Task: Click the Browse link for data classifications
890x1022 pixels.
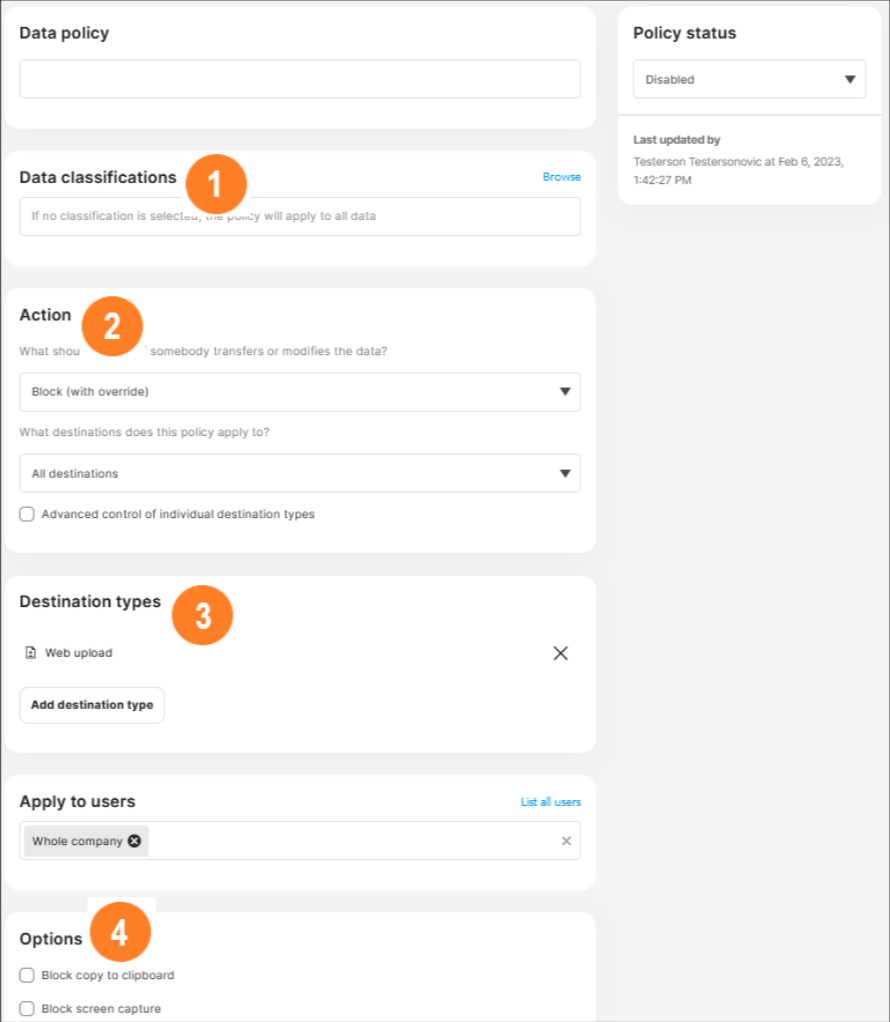Action: pos(561,176)
